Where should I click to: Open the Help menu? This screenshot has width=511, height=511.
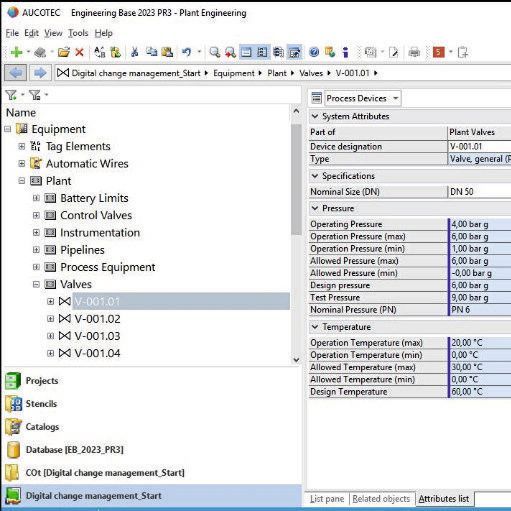click(x=103, y=33)
